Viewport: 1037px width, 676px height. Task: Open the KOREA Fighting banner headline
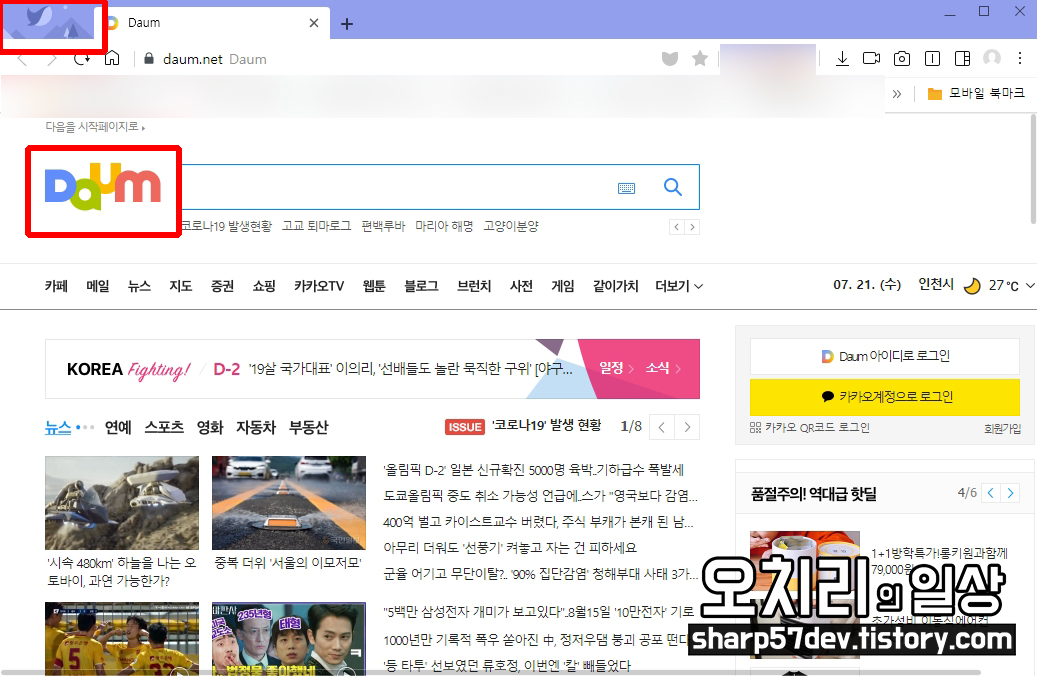(x=410, y=369)
